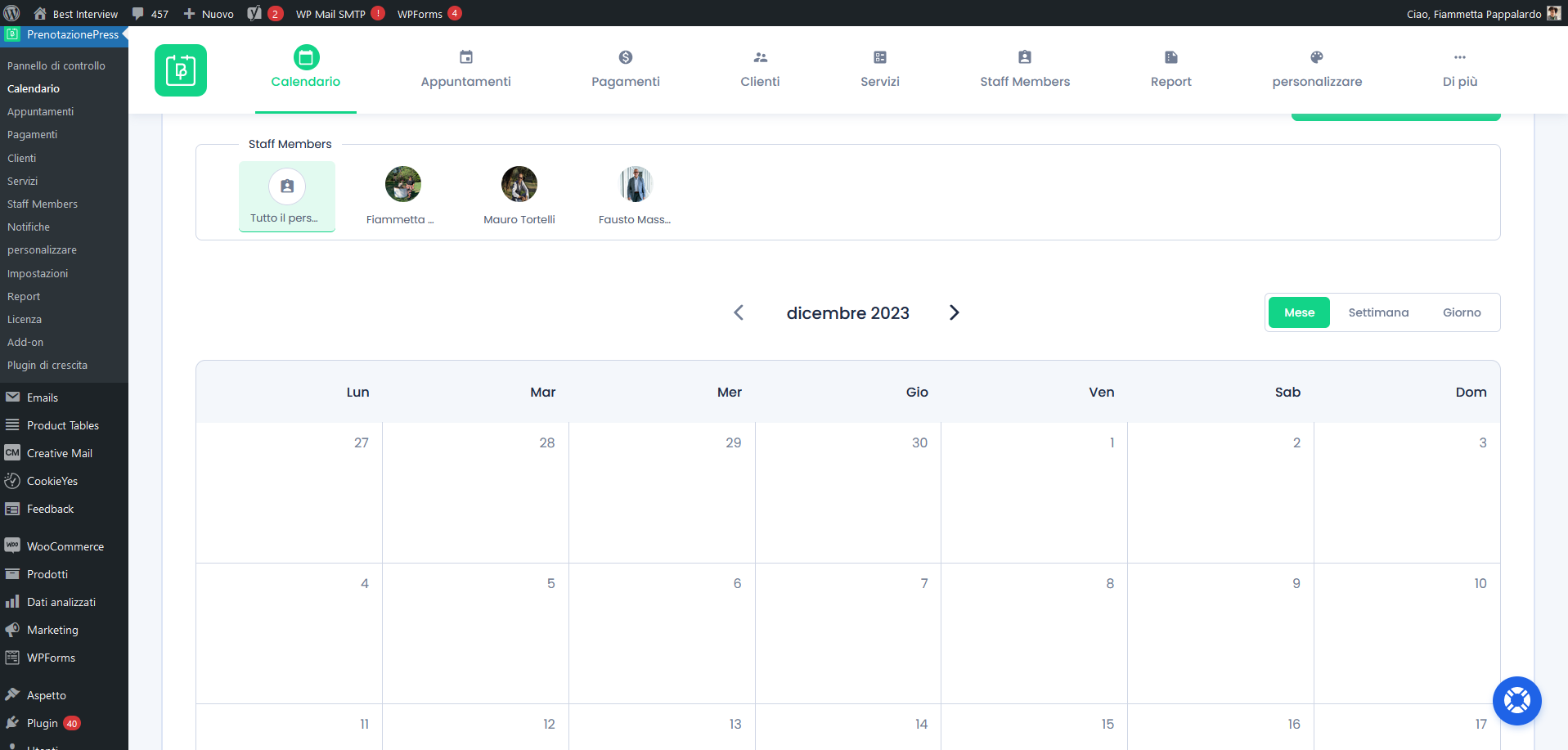Open the Pagamenti dollar icon tab
This screenshot has width=1568, height=750.
click(x=625, y=57)
